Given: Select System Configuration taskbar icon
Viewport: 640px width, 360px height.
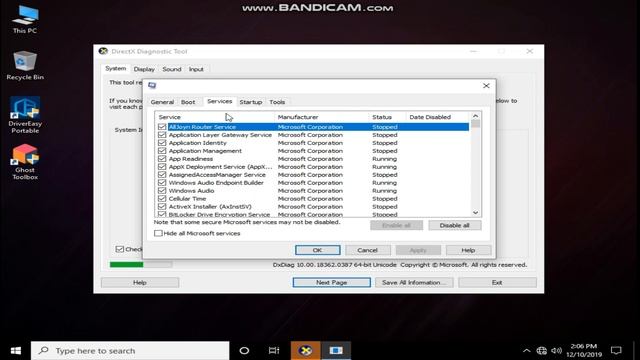Looking at the screenshot, I should pyautogui.click(x=336, y=351).
